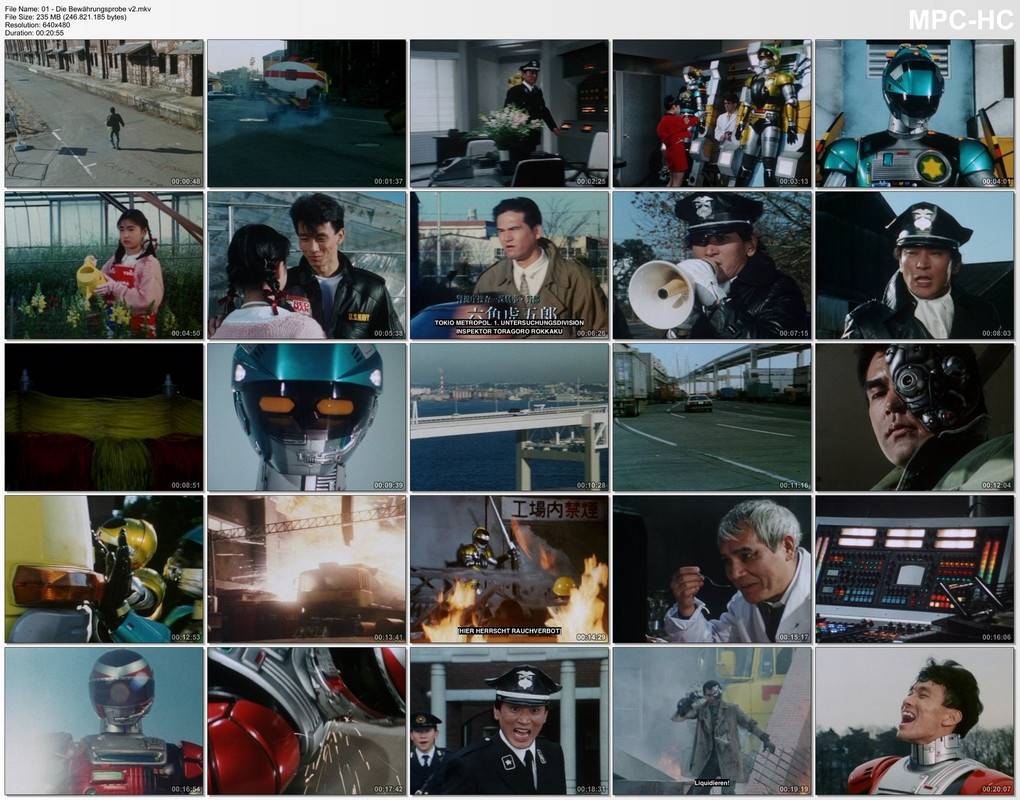Viewport: 1020px width, 800px height.
Task: Click the 00:12:53 gold robot hand thumbnail
Action: point(104,570)
